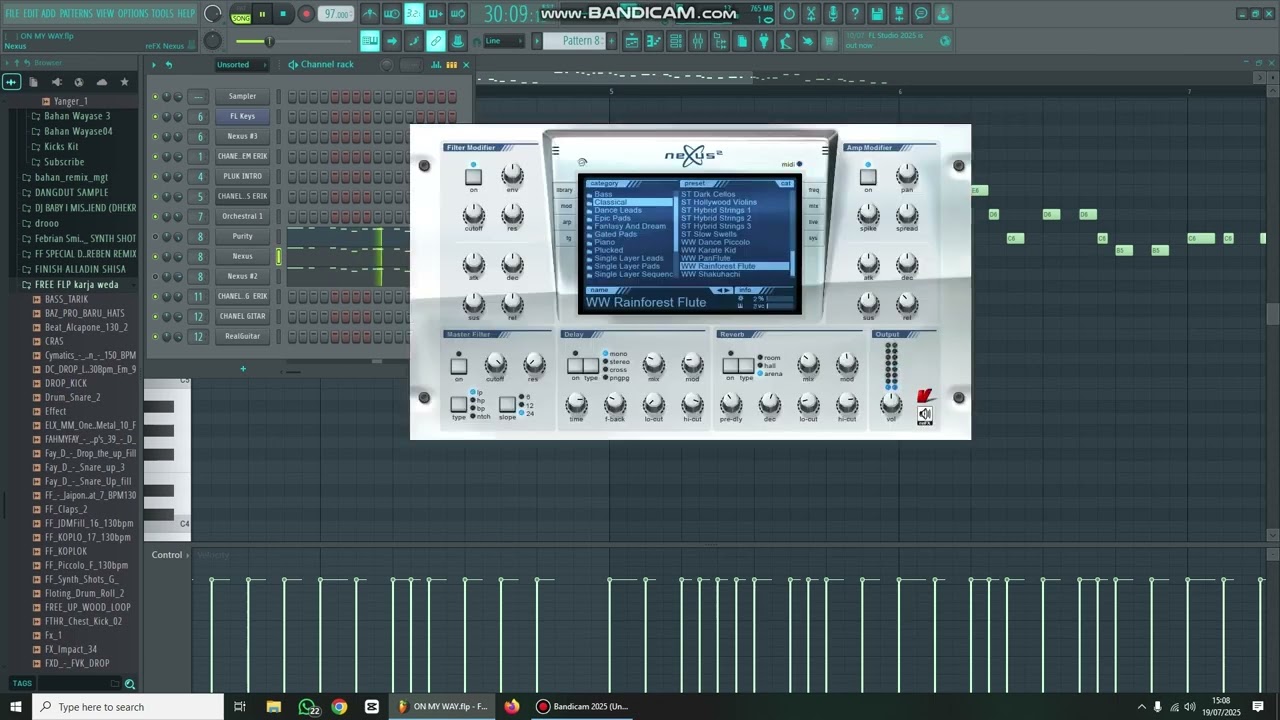
Task: Open the FILE menu
Action: [12, 14]
